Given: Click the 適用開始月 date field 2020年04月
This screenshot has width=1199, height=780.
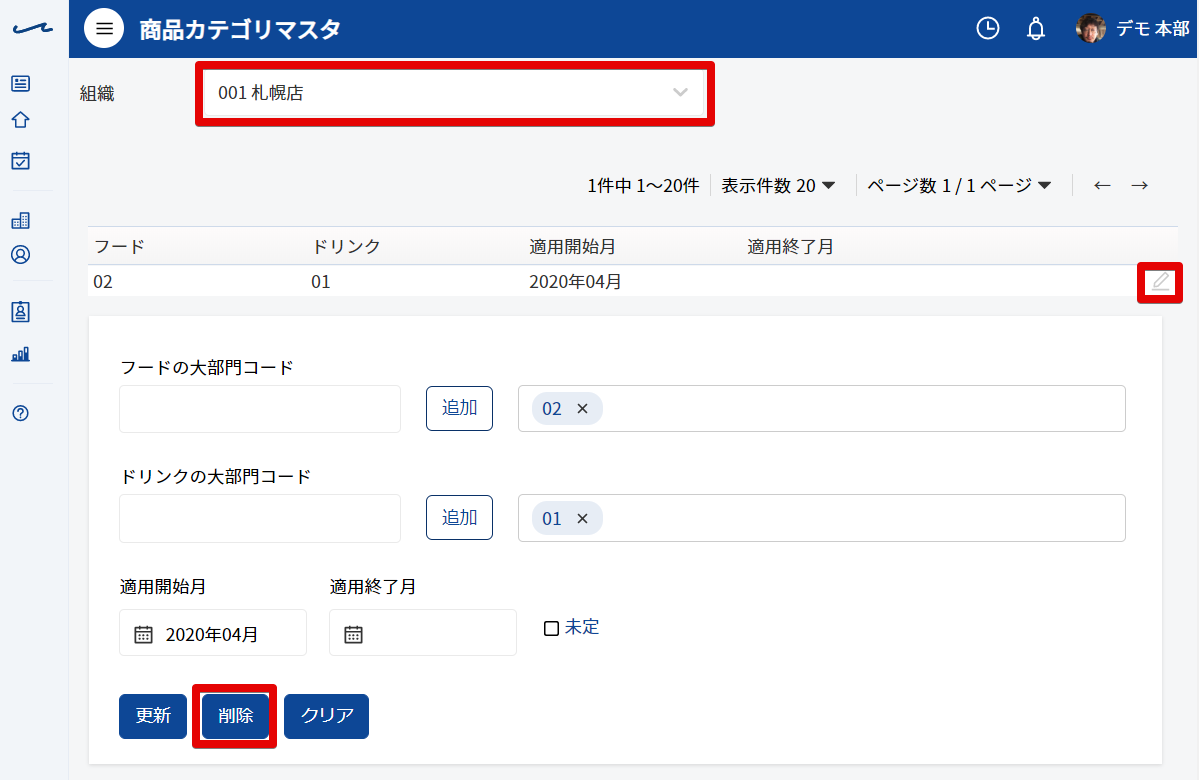Looking at the screenshot, I should (213, 632).
